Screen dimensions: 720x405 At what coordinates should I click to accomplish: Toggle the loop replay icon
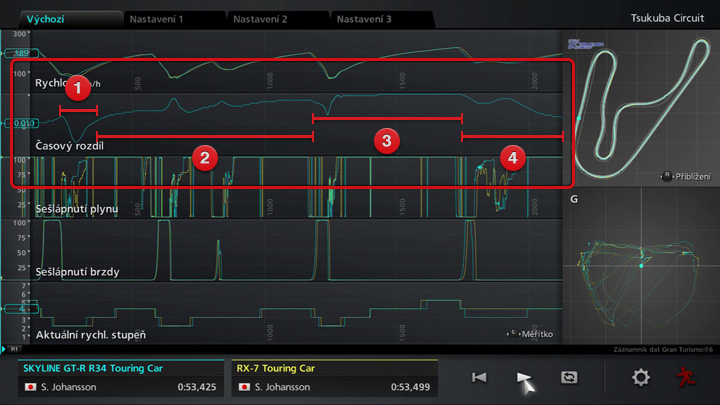(x=569, y=377)
